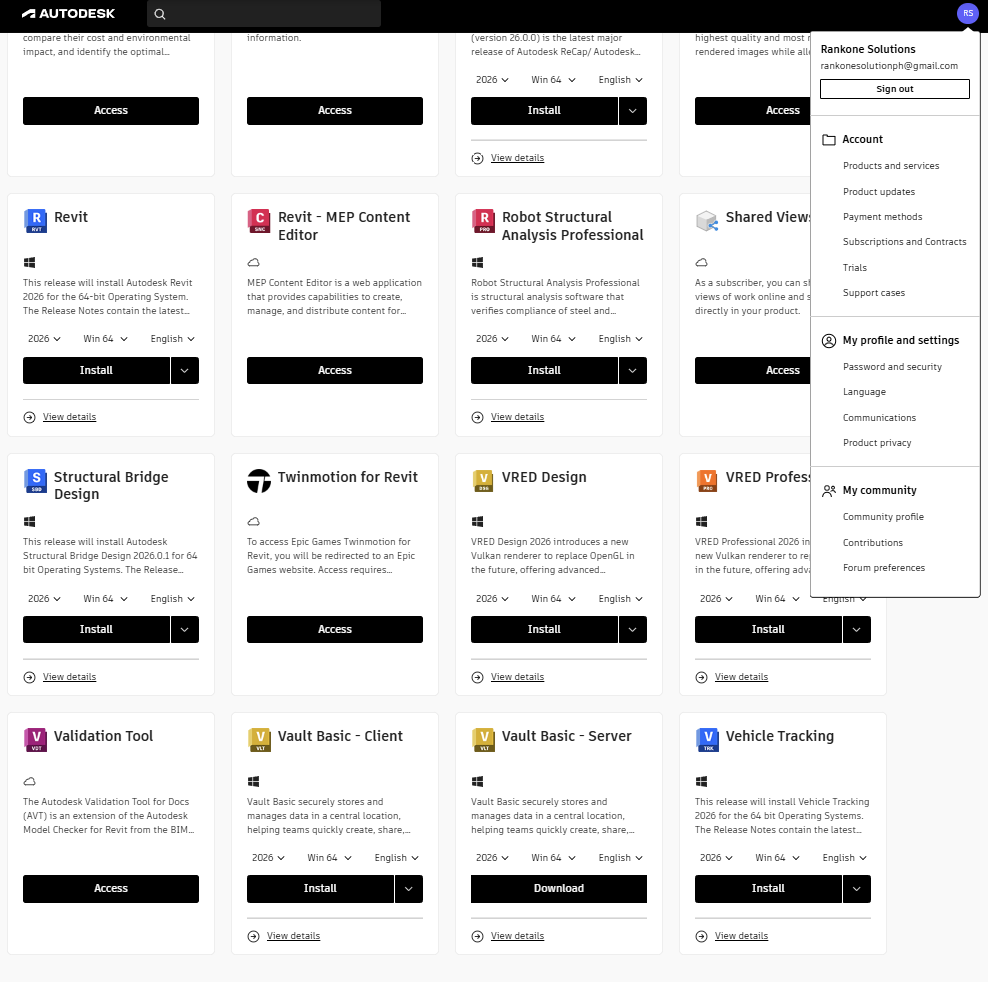Click cloud icon on Validation Tool card
This screenshot has height=982, width=988.
point(30,782)
